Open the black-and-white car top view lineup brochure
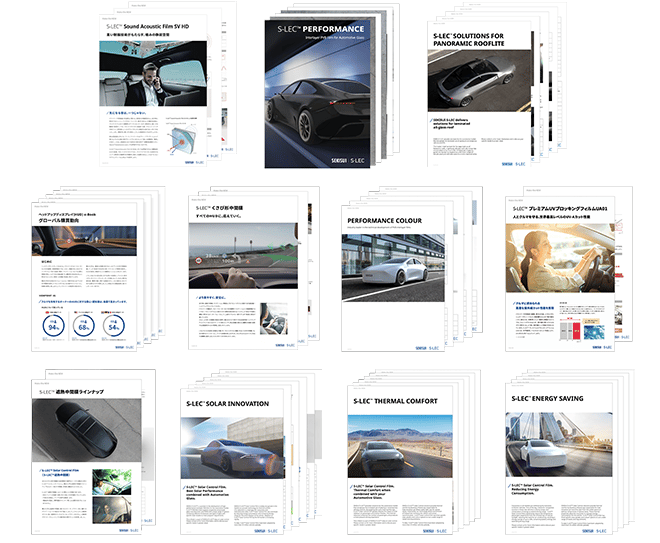660x543 pixels. pyautogui.click(x=86, y=457)
